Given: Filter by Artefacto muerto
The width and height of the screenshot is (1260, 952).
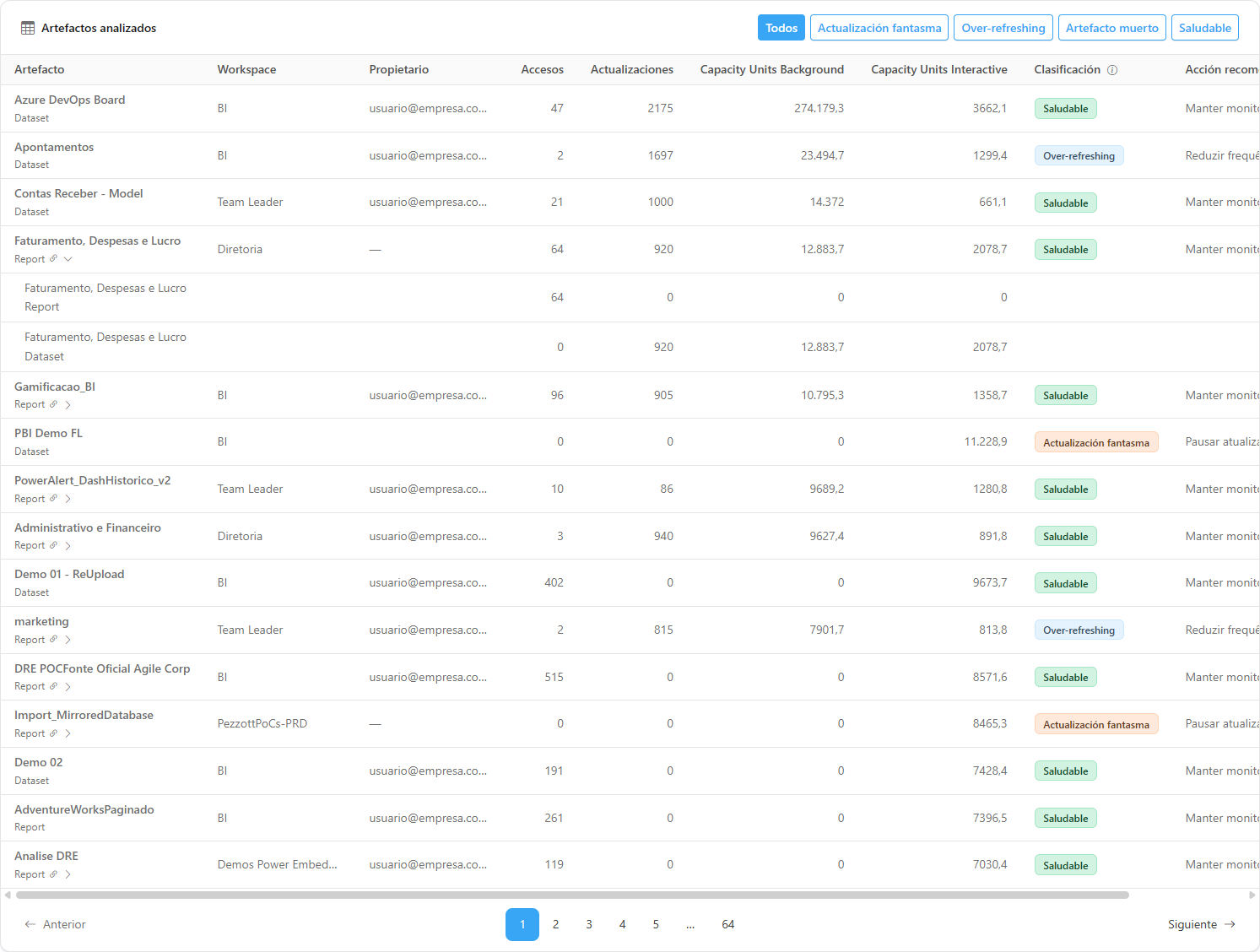Looking at the screenshot, I should [1112, 28].
